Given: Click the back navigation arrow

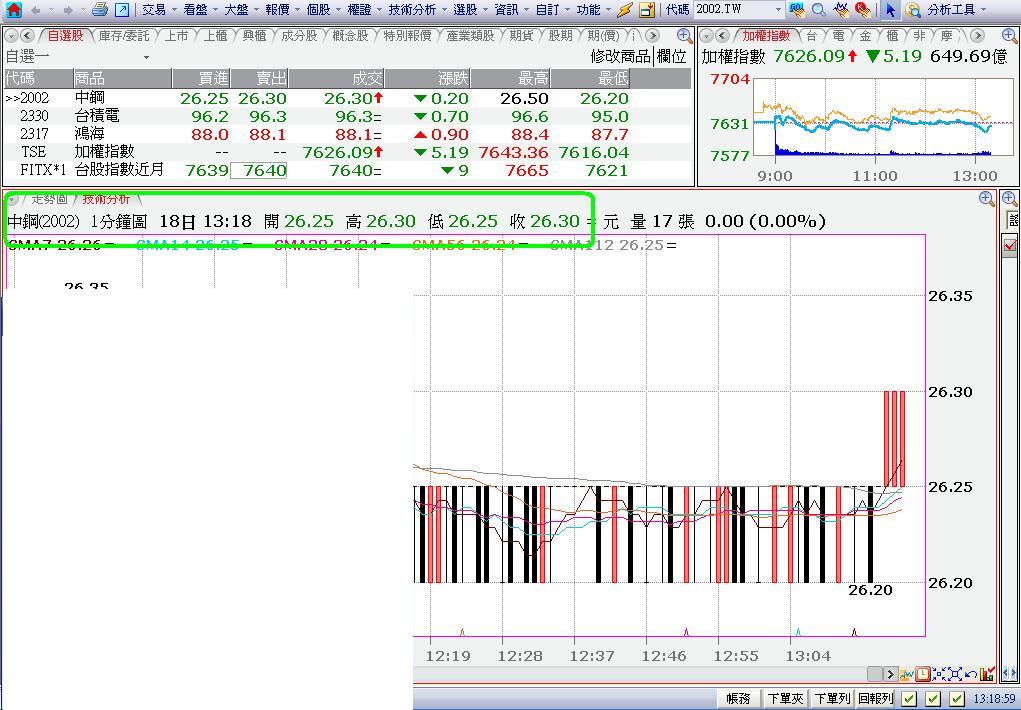Looking at the screenshot, I should pos(35,10).
